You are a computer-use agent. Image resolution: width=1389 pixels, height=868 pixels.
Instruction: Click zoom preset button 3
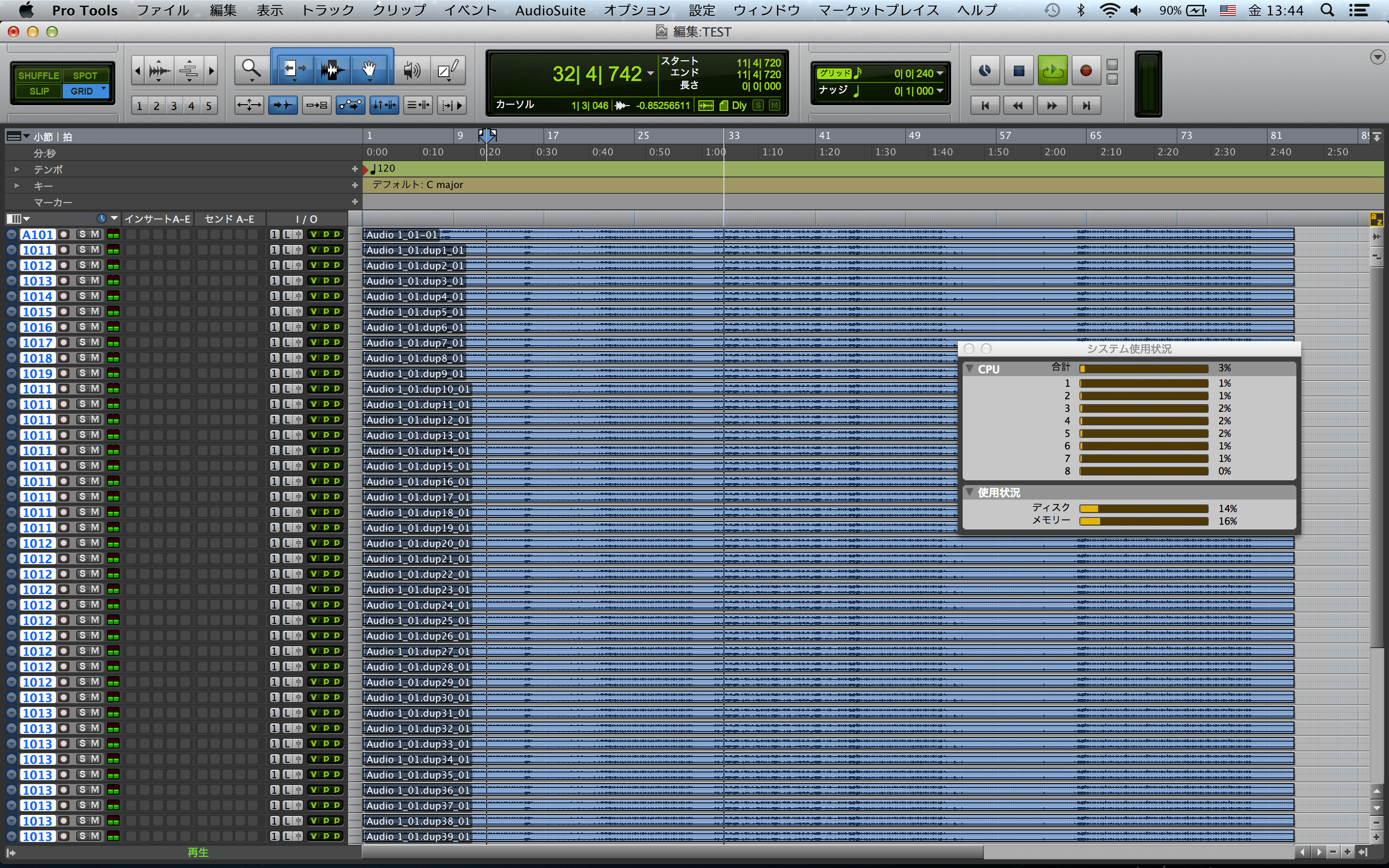(x=174, y=106)
